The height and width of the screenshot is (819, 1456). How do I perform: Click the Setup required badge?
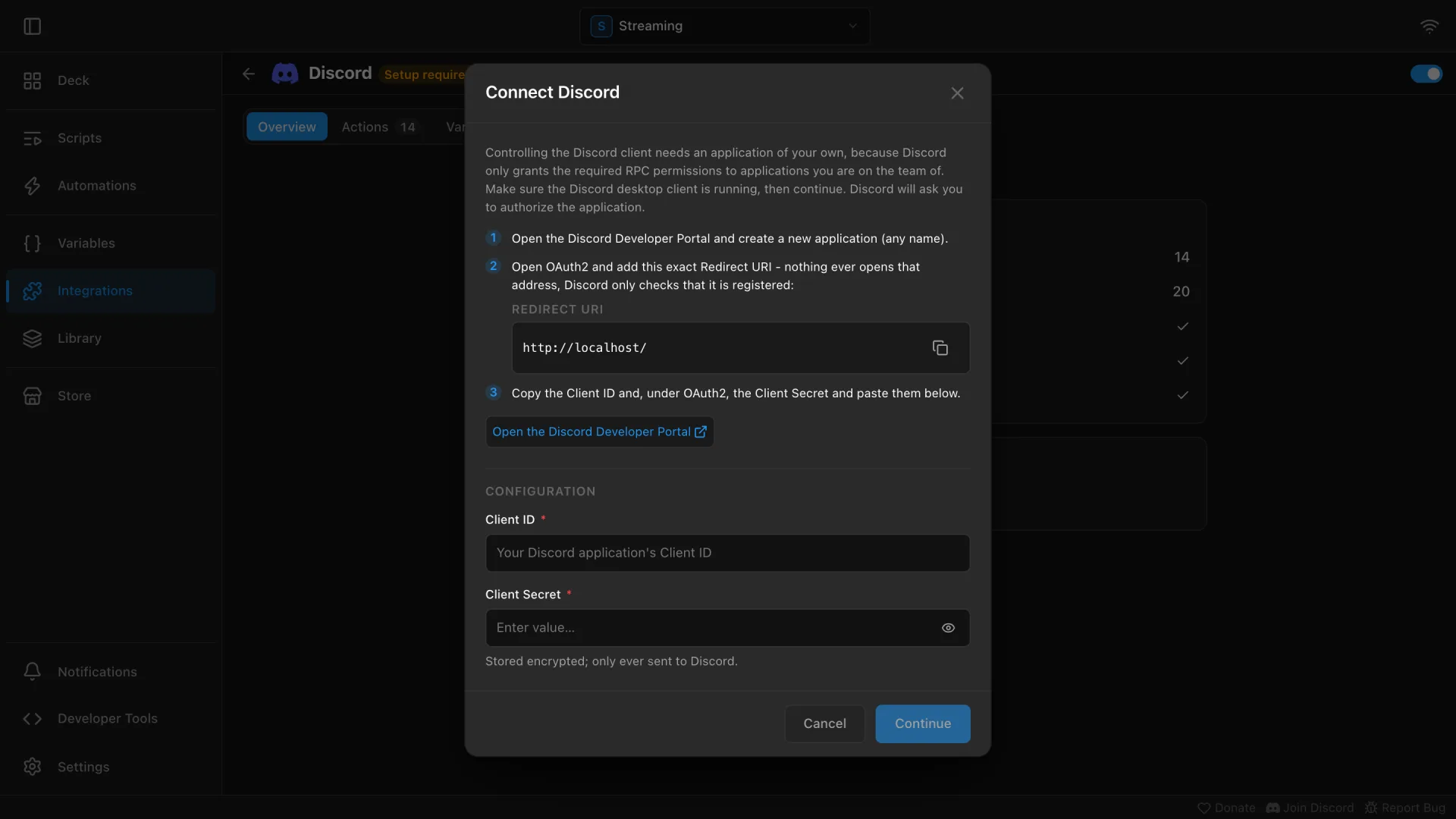pyautogui.click(x=423, y=74)
